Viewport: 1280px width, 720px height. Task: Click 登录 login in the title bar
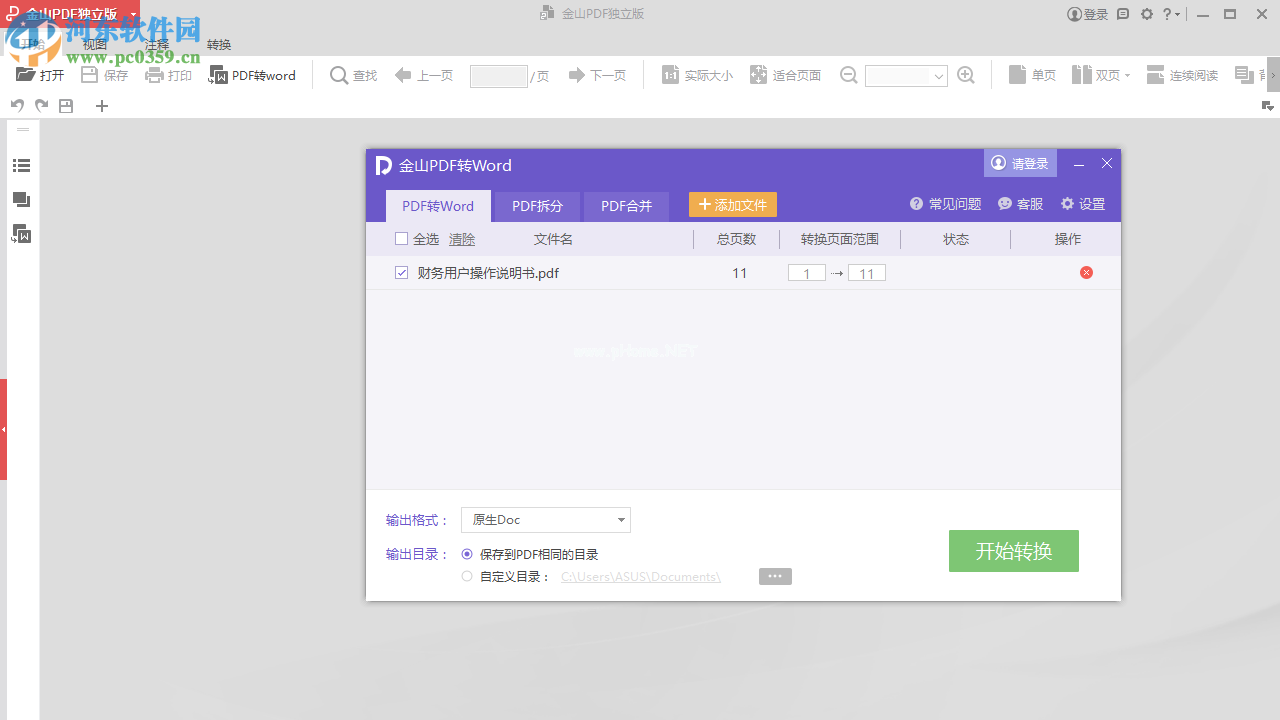pyautogui.click(x=1088, y=14)
